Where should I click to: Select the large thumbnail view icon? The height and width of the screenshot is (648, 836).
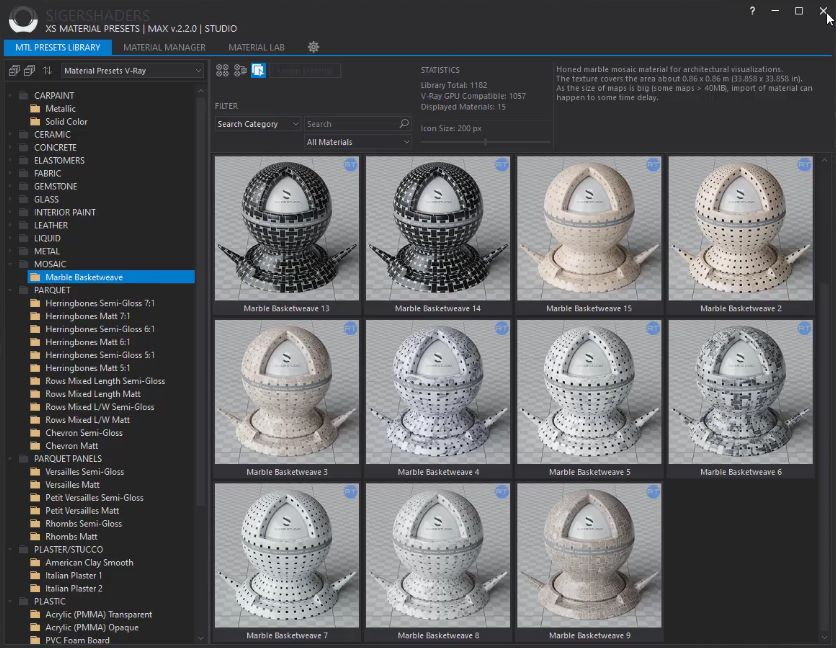[240, 70]
